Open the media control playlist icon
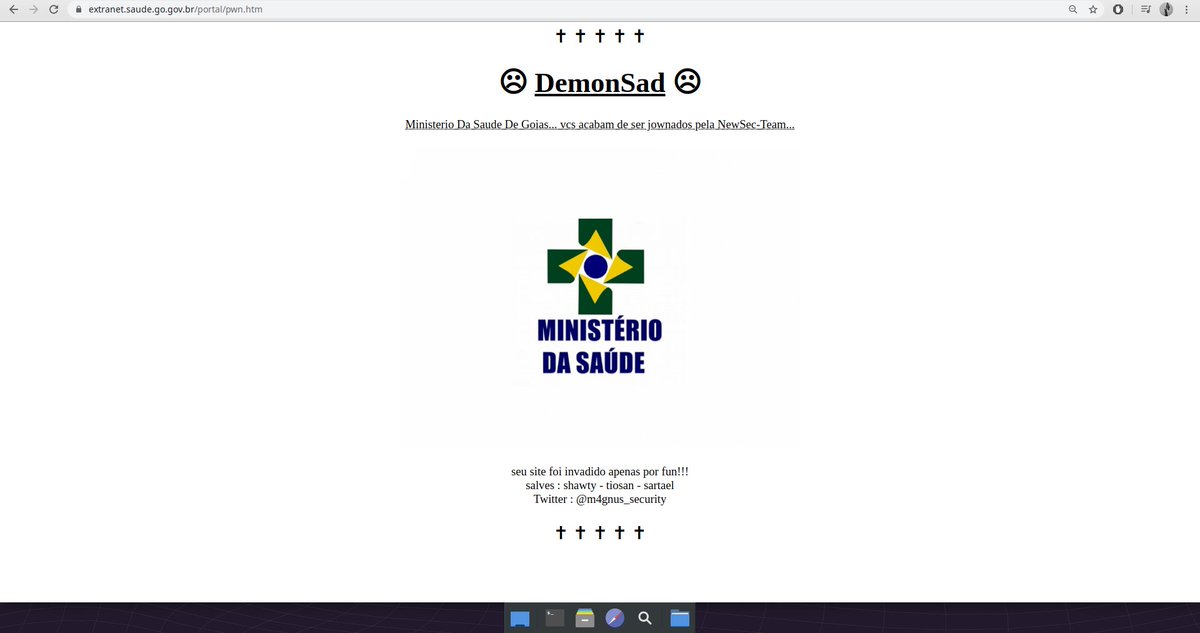The image size is (1200, 633). click(1146, 9)
